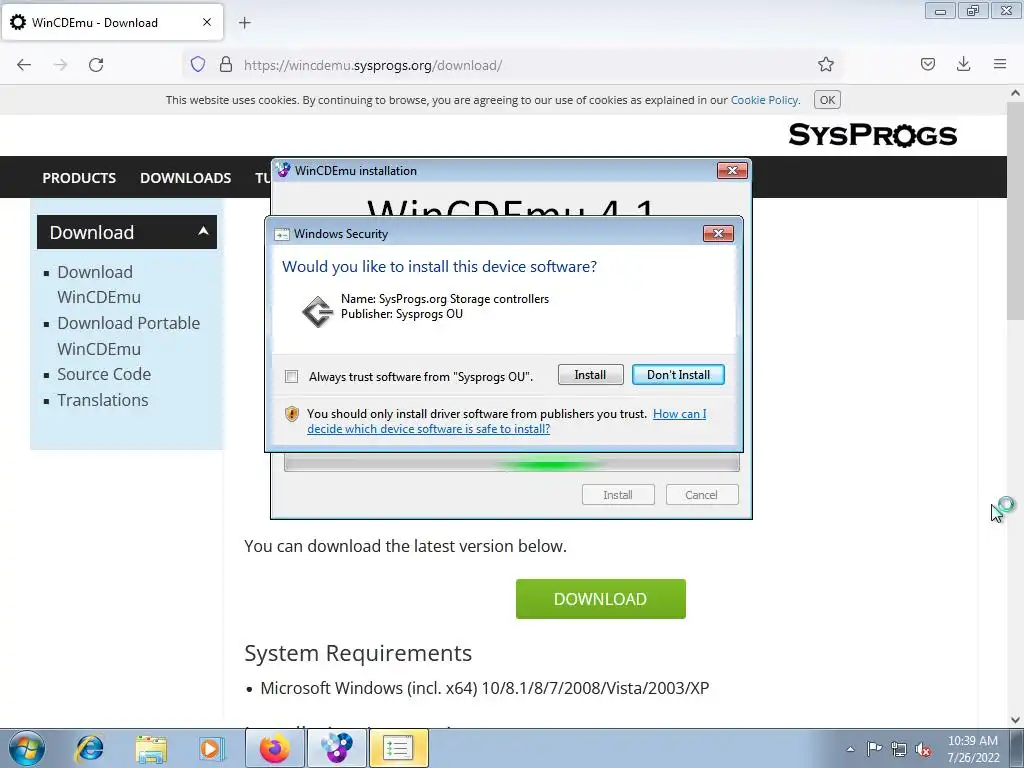Open Download WinCDEmu sidebar link

click(99, 284)
